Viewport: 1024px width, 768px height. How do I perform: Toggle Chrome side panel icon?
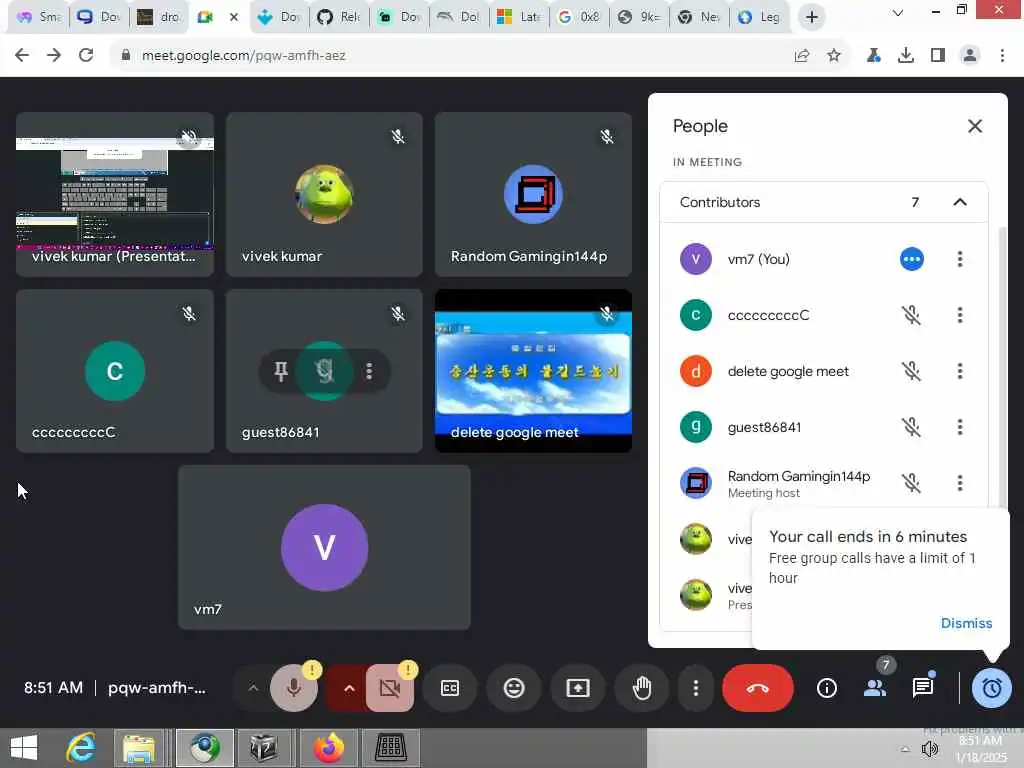(938, 56)
